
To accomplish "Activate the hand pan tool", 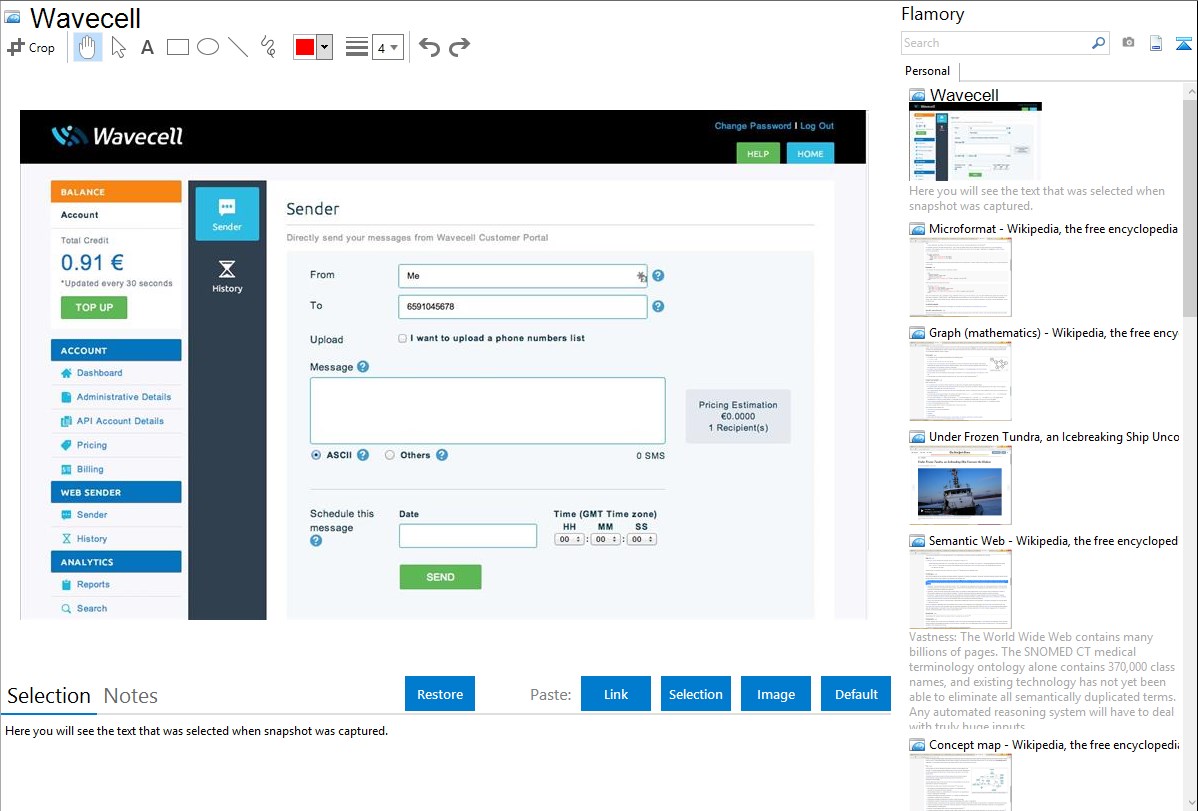I will tap(88, 47).
